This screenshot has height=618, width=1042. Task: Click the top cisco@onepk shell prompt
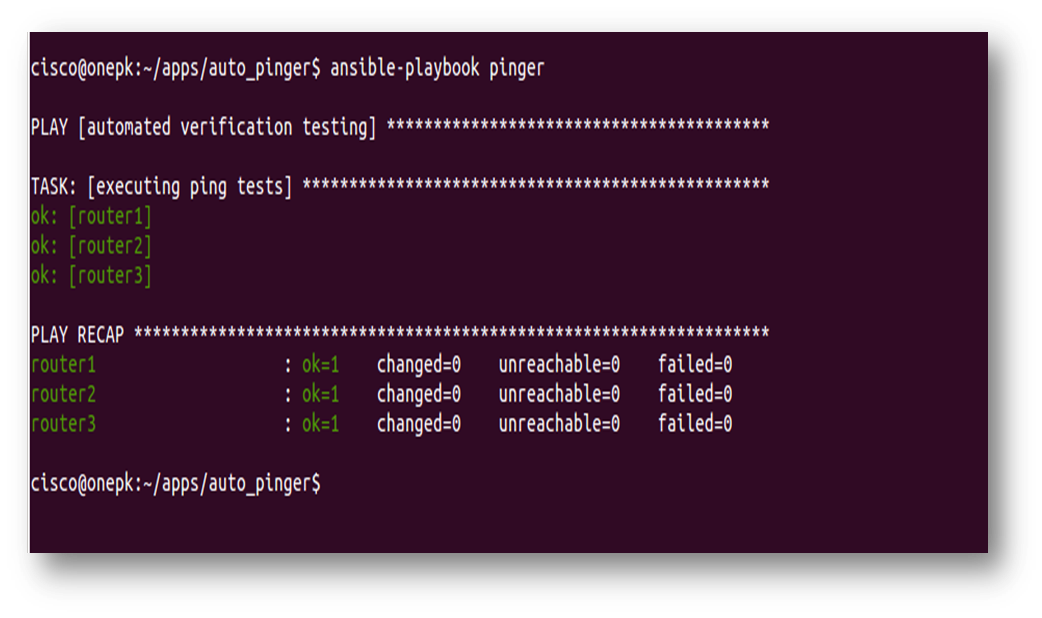(x=176, y=68)
